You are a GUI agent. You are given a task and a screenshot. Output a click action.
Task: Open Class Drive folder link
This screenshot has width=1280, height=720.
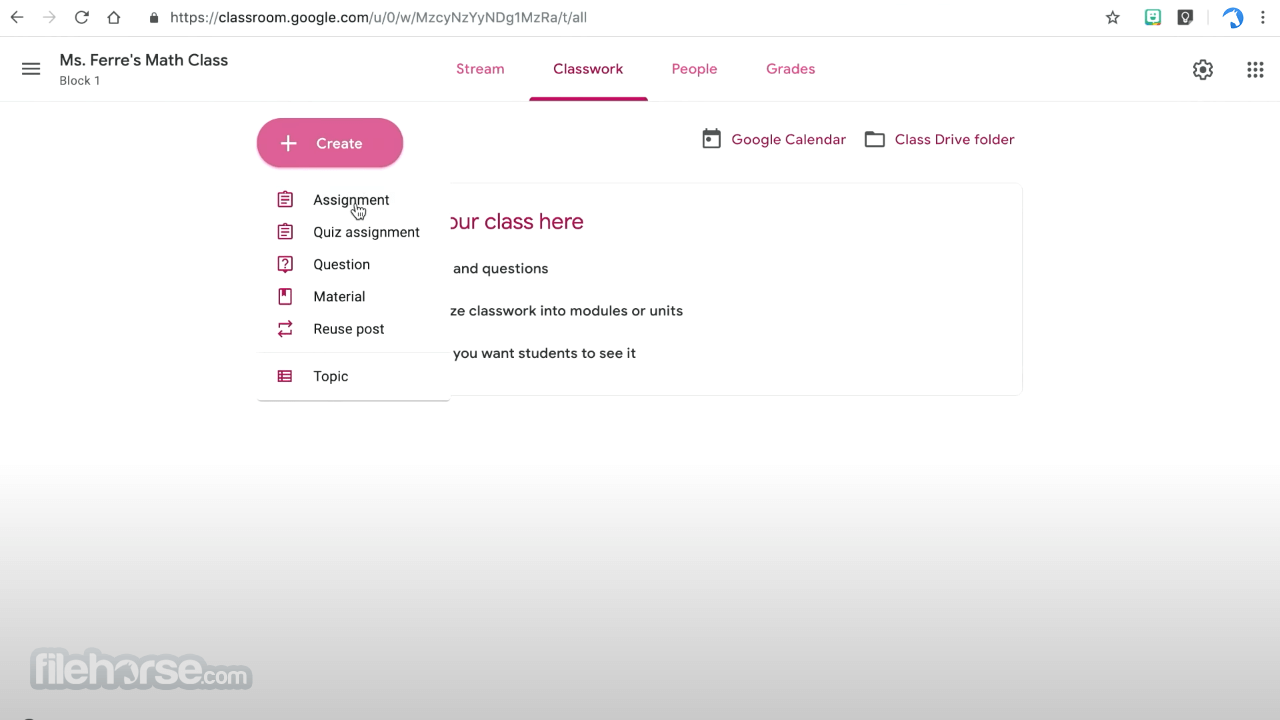(x=954, y=139)
